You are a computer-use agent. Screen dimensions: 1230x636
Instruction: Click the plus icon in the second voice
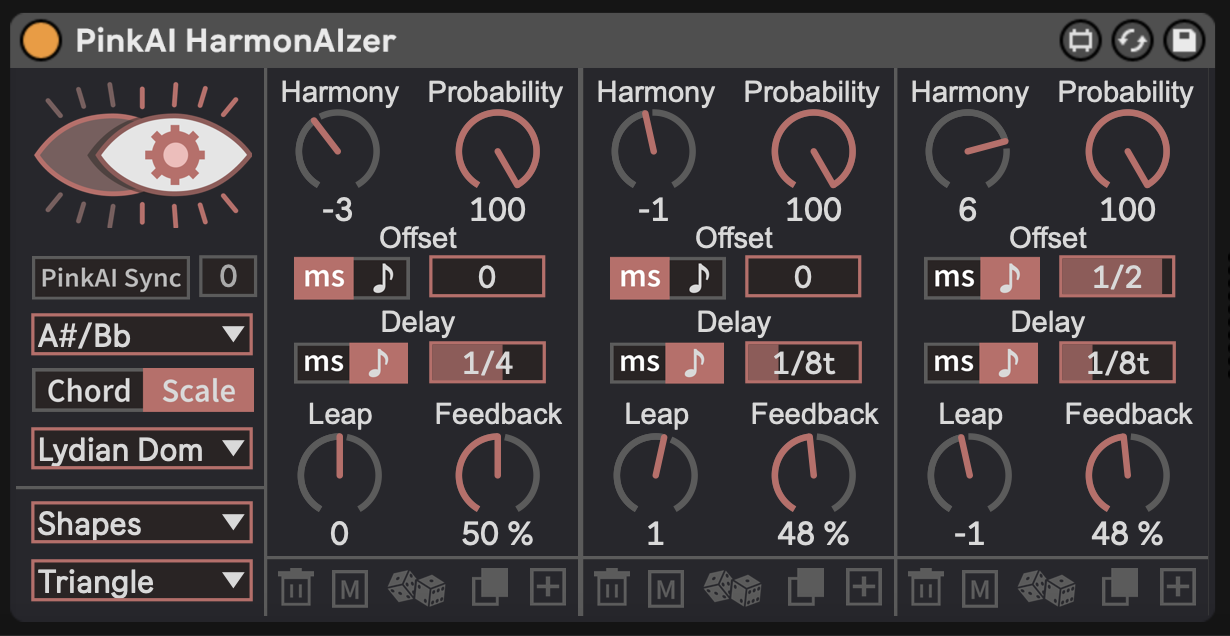862,587
